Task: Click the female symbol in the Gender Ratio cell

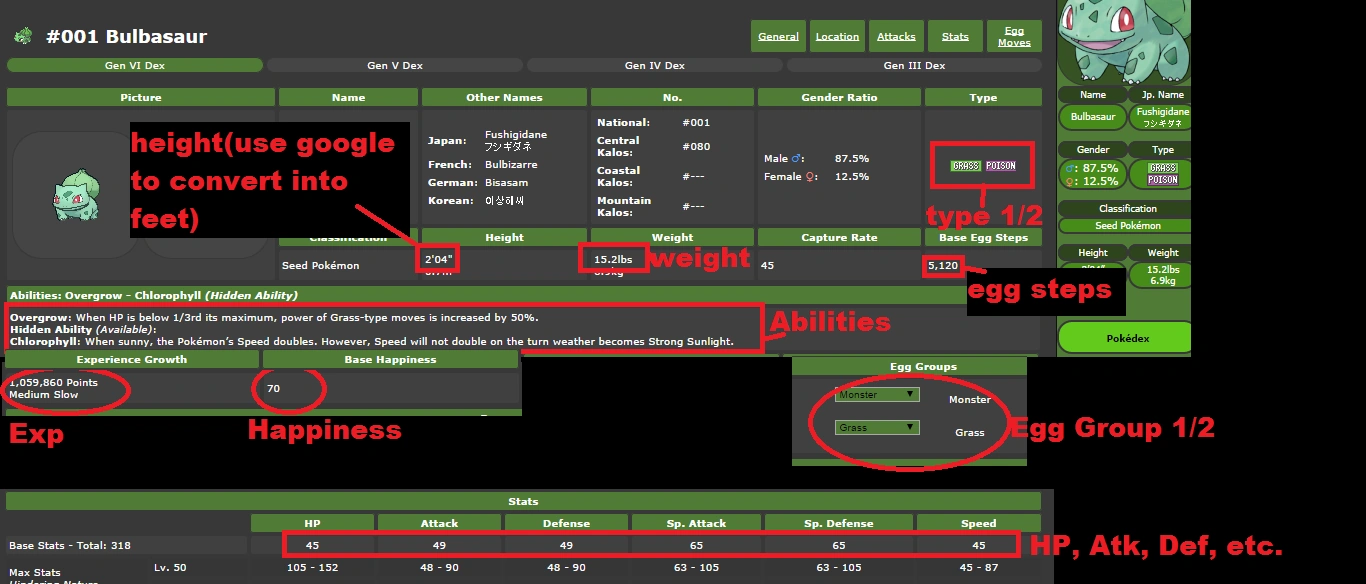Action: pos(811,176)
